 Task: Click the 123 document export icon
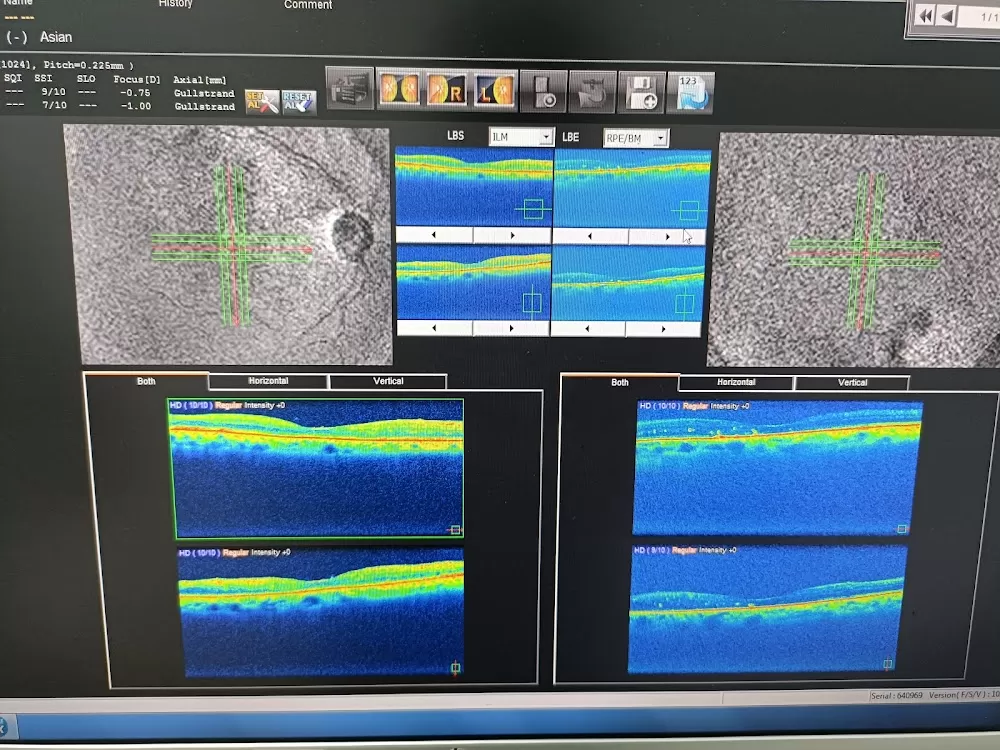point(691,93)
